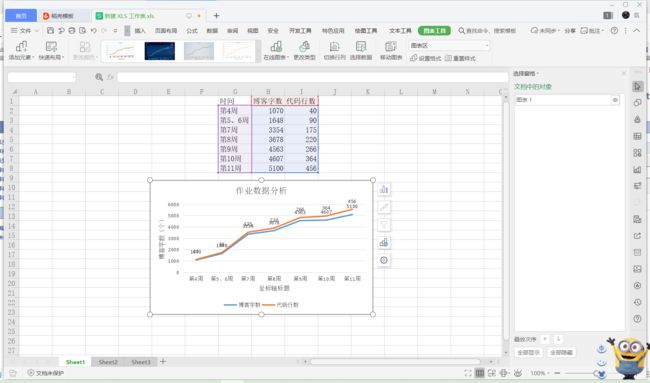650x383 pixels.
Task: Click the shapes icon in right sidebar
Action: [x=638, y=103]
